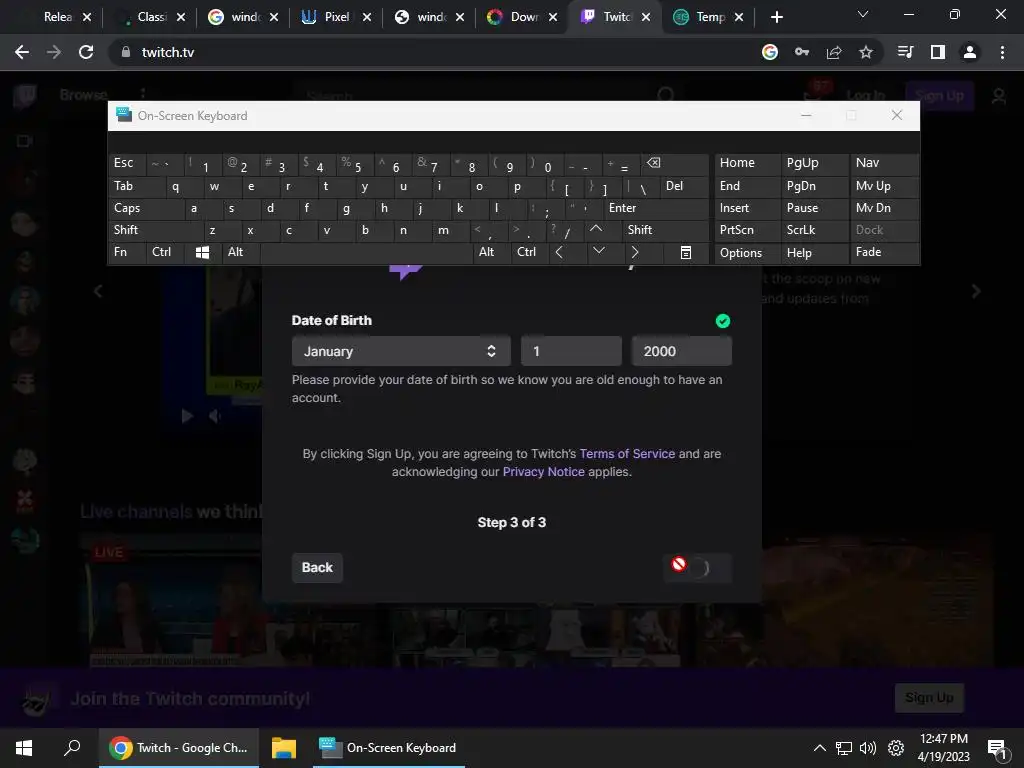Click the space bar on keyboard
The height and width of the screenshot is (768, 1024).
pyautogui.click(x=366, y=252)
